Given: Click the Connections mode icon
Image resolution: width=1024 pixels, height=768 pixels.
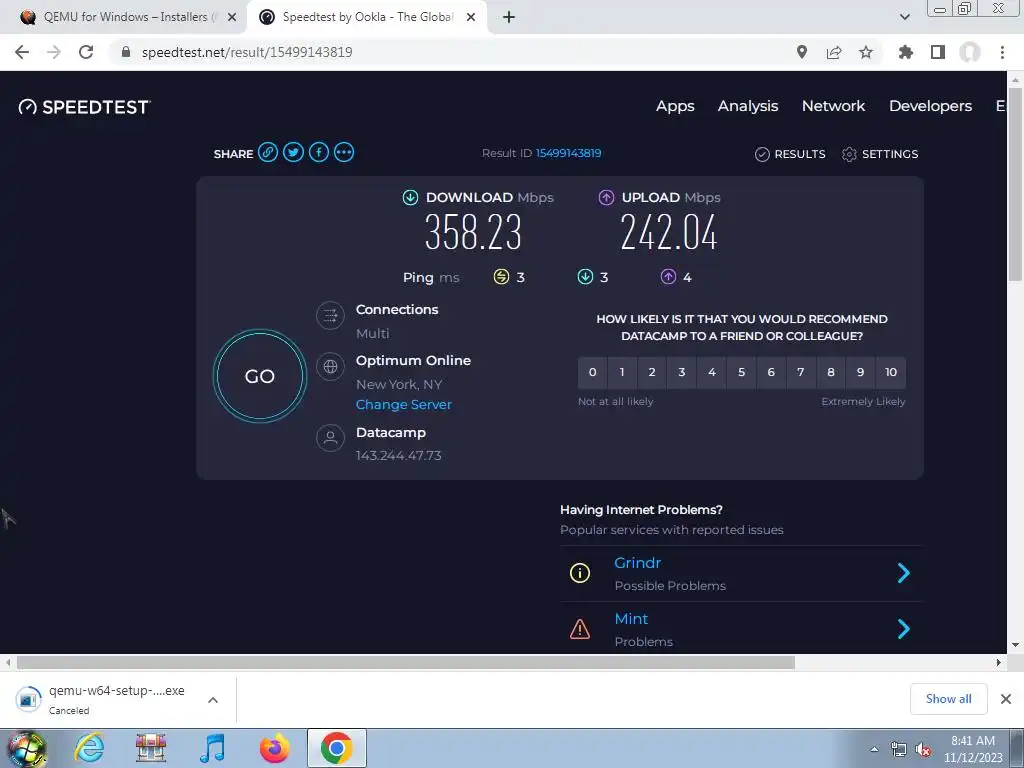Looking at the screenshot, I should [330, 316].
